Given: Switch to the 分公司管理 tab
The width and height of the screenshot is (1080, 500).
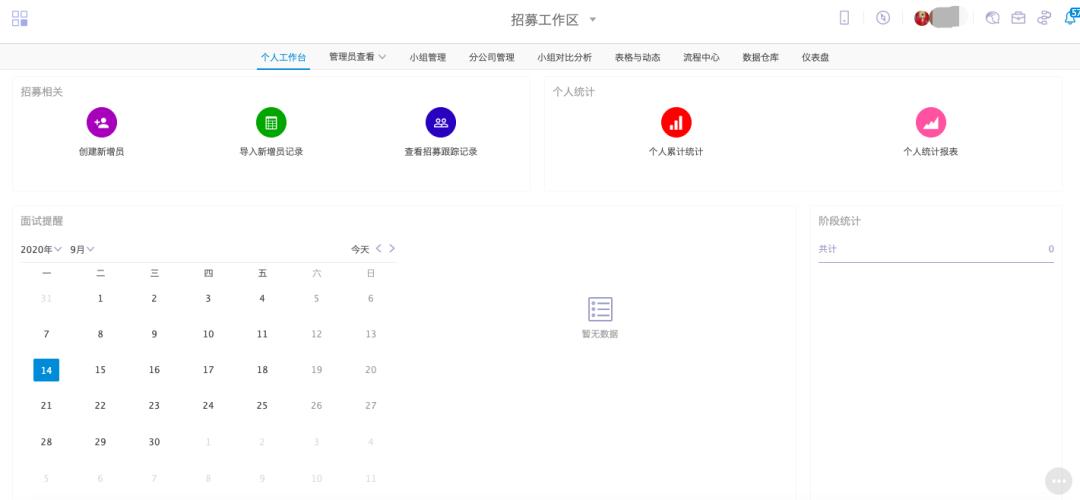Looking at the screenshot, I should [x=492, y=58].
